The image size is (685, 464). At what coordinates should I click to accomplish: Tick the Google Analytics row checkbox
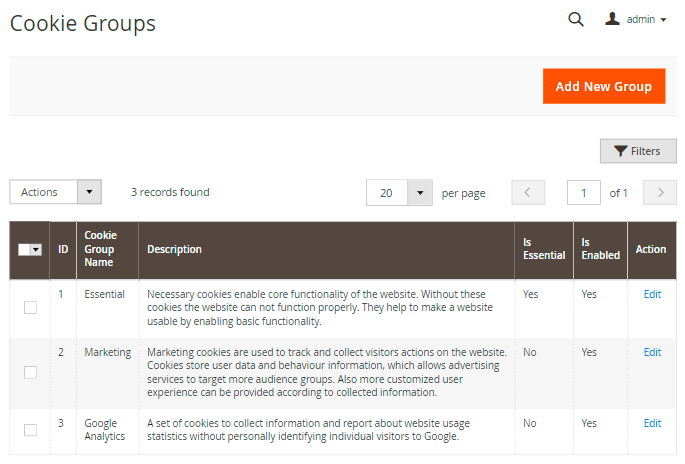coord(30,430)
